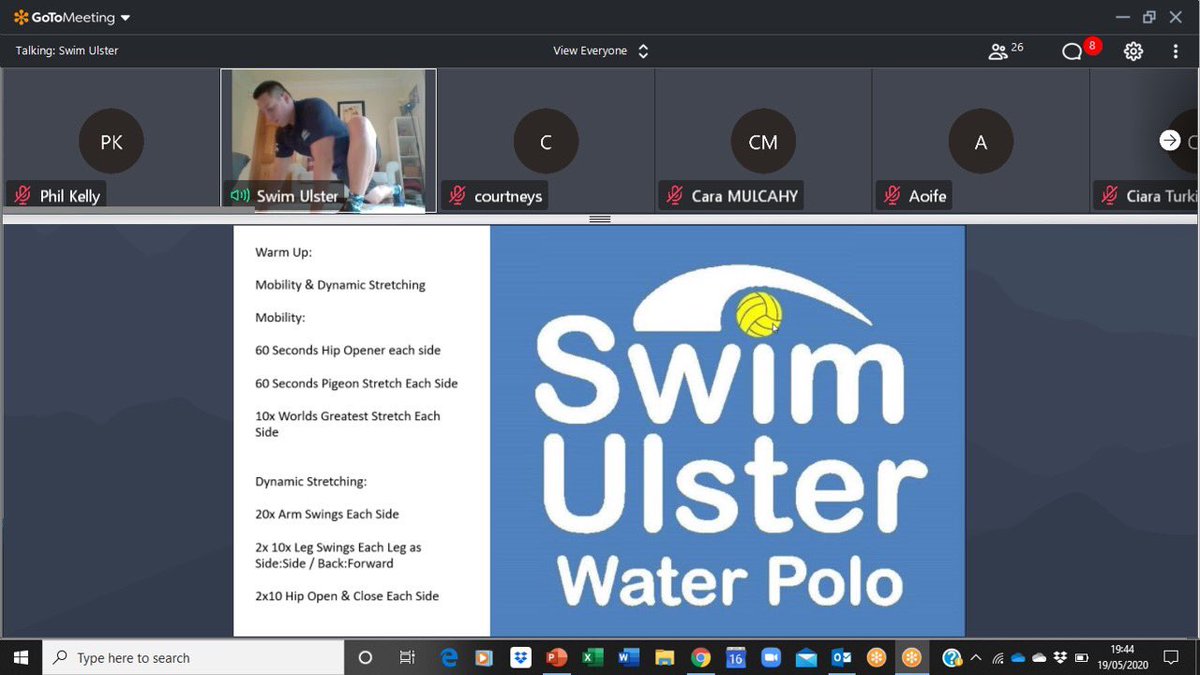The width and height of the screenshot is (1200, 675).
Task: Switch to PowerPoint on the taskbar
Action: pyautogui.click(x=557, y=657)
